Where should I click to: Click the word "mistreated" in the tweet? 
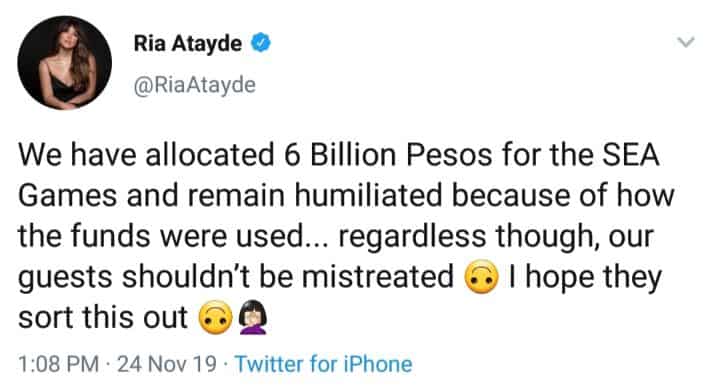click(x=378, y=277)
